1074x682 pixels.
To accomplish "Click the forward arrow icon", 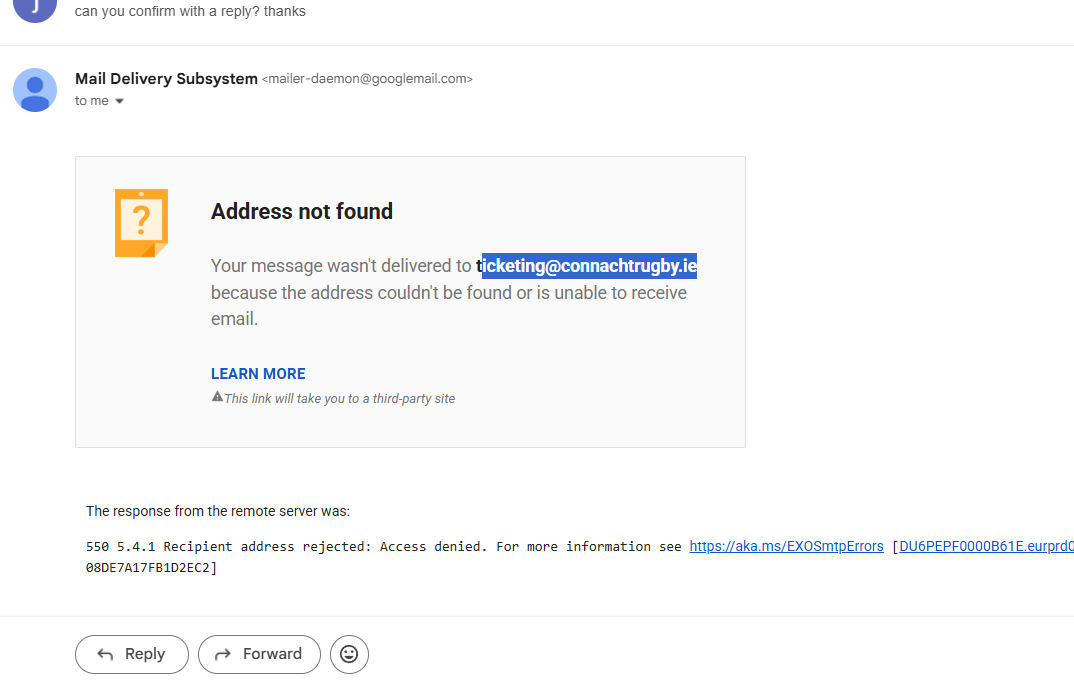I will [223, 655].
